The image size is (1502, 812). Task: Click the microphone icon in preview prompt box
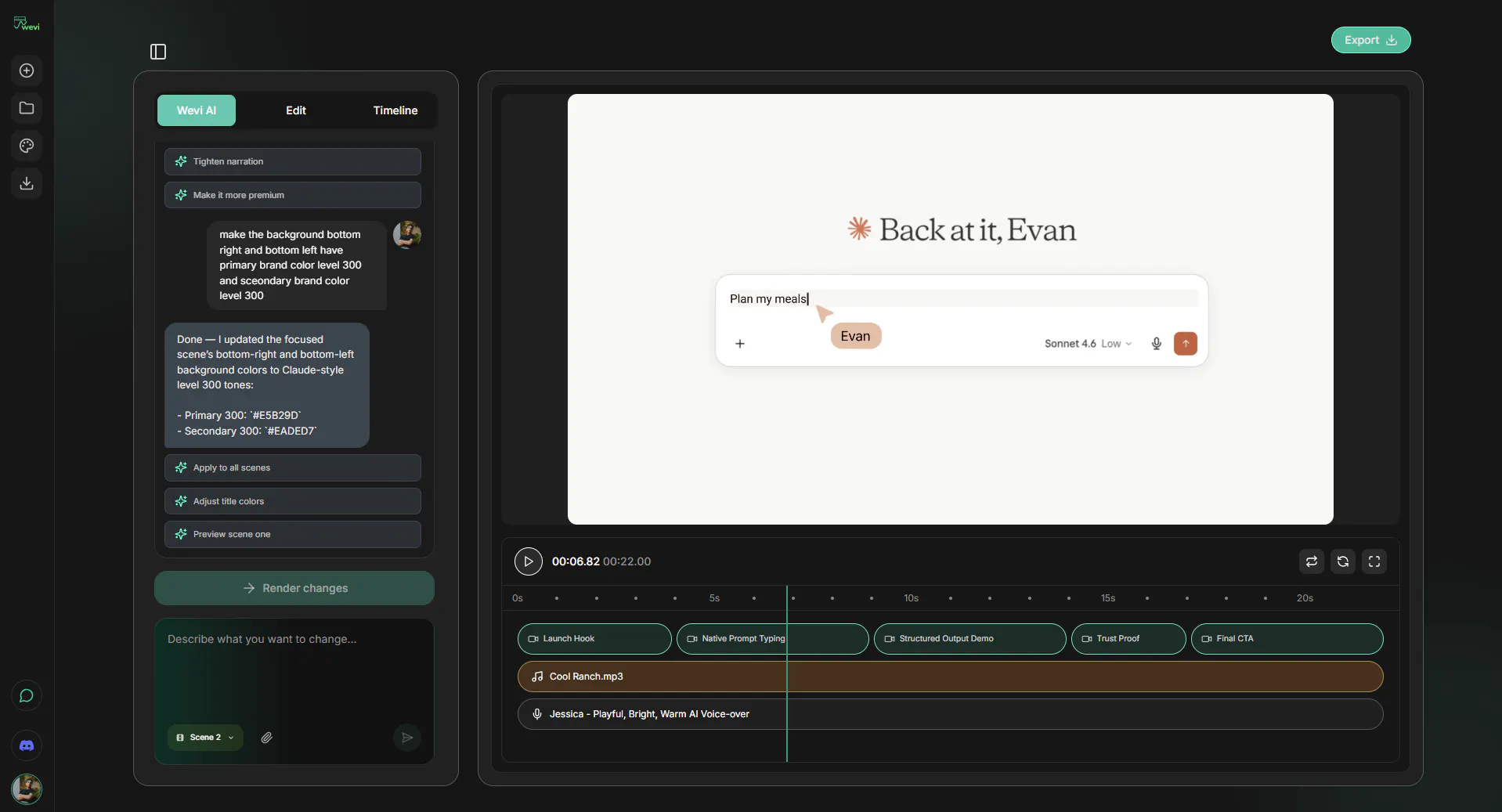[x=1157, y=344]
